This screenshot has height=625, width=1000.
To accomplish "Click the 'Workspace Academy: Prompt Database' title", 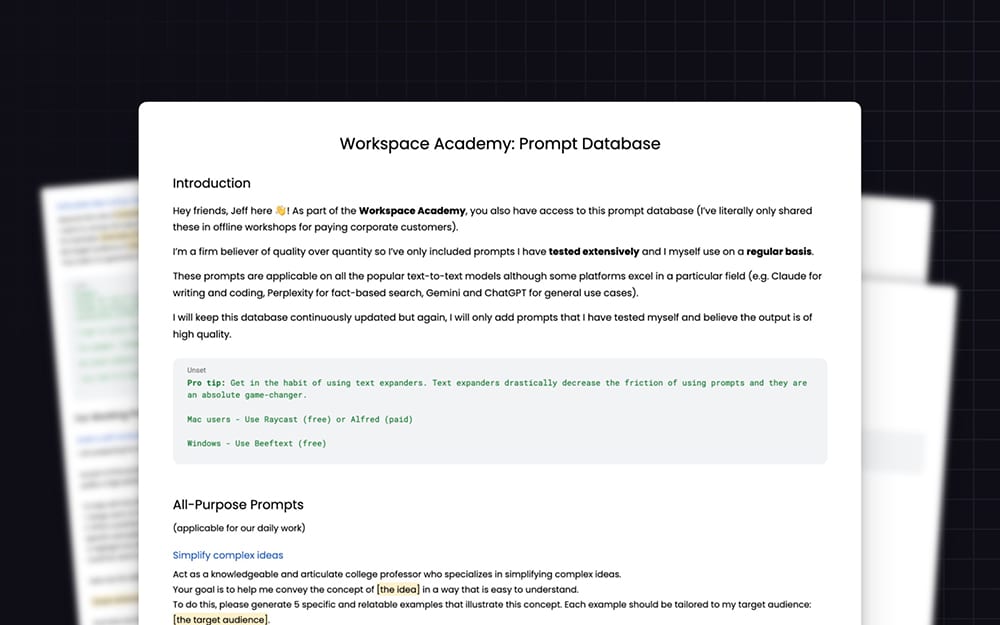I will click(x=499, y=144).
